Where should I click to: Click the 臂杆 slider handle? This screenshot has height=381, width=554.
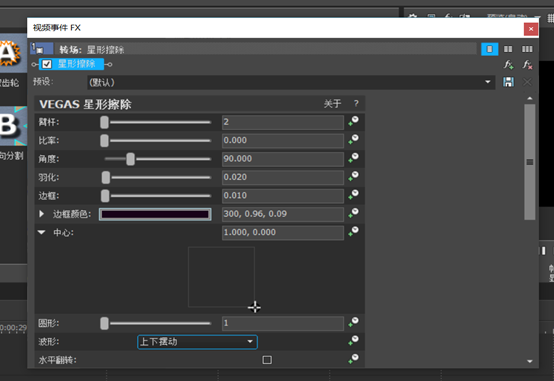(x=104, y=122)
